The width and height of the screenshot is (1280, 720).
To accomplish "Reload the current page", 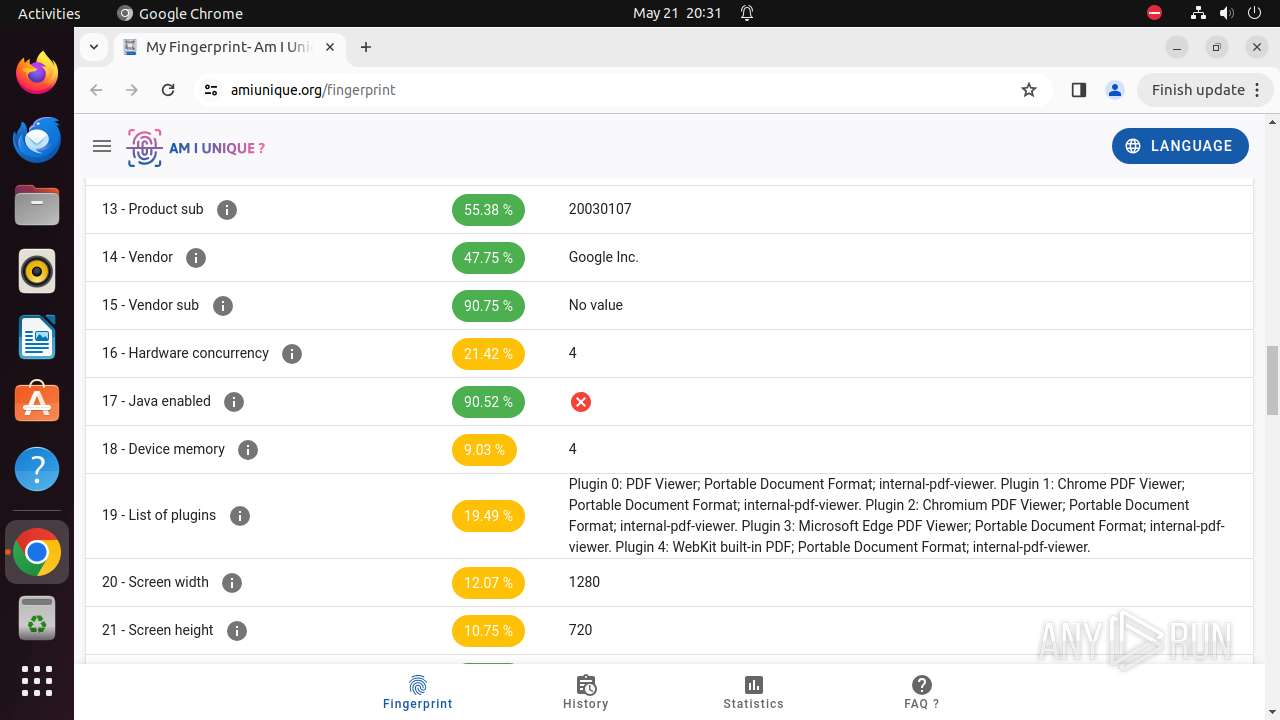I will 168,90.
